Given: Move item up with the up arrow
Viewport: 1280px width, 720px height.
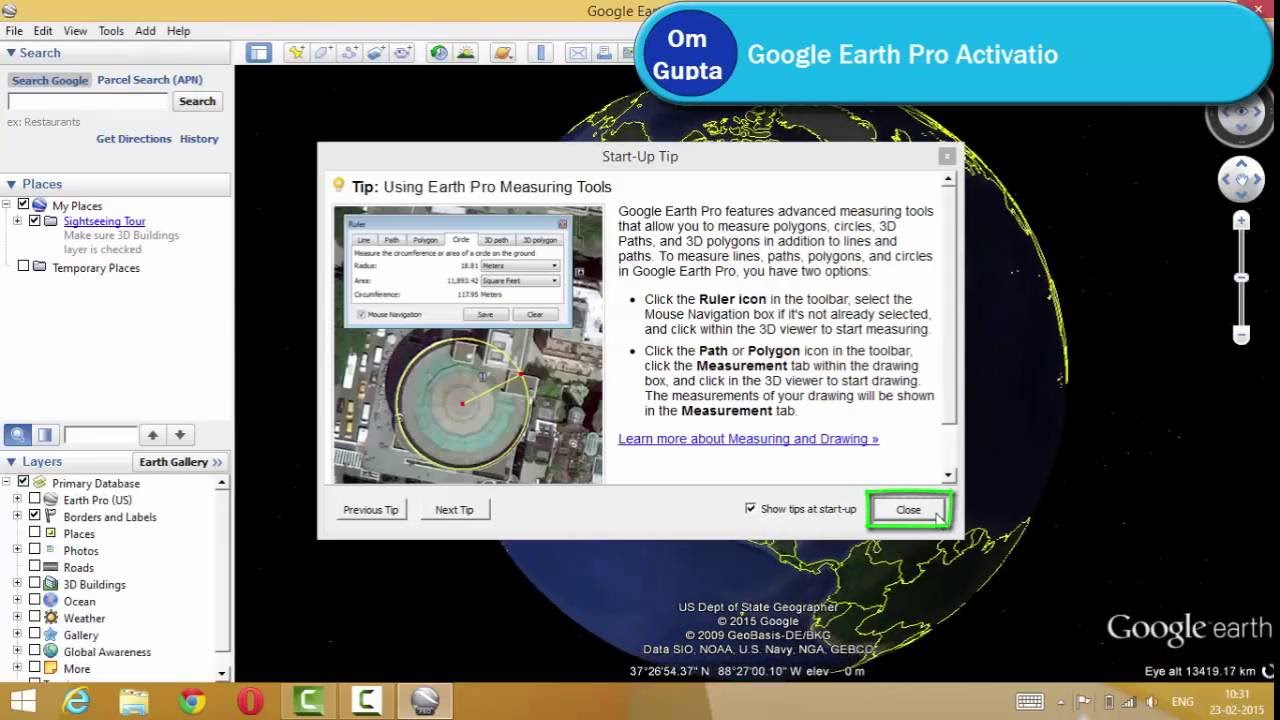Looking at the screenshot, I should 153,435.
